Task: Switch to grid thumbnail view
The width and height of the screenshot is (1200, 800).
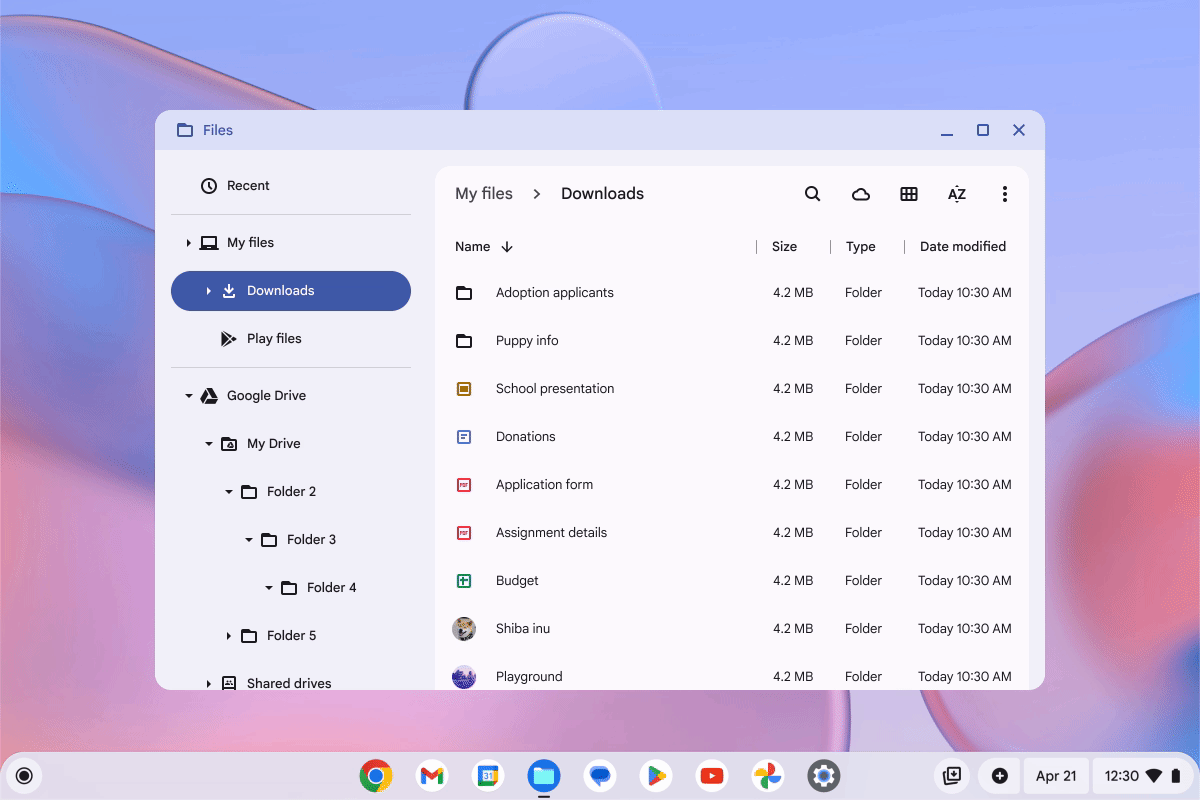Action: 908,194
